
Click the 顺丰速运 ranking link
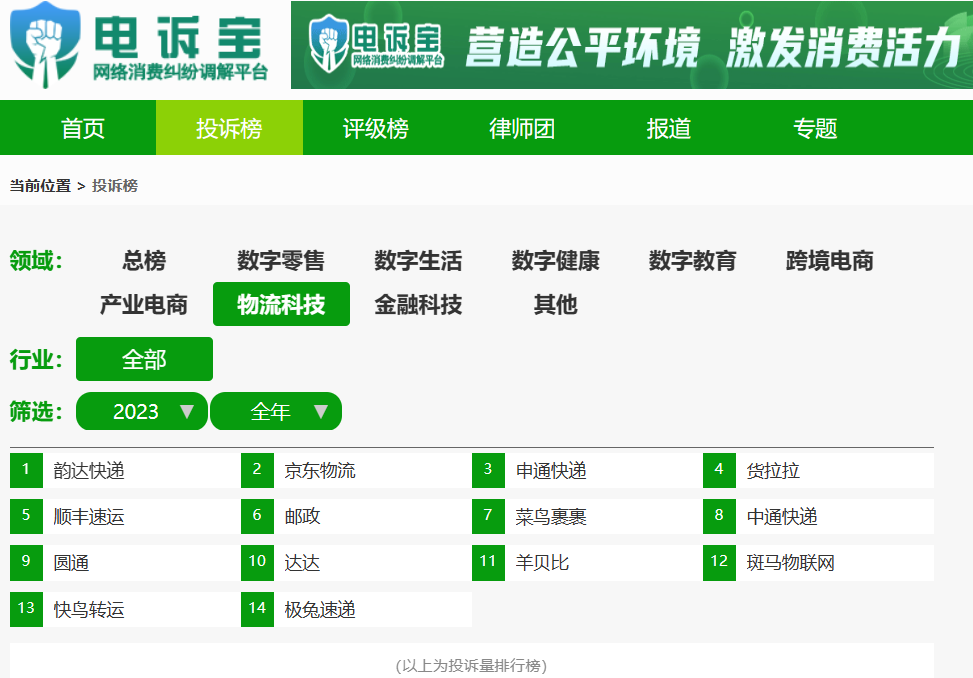pos(89,517)
